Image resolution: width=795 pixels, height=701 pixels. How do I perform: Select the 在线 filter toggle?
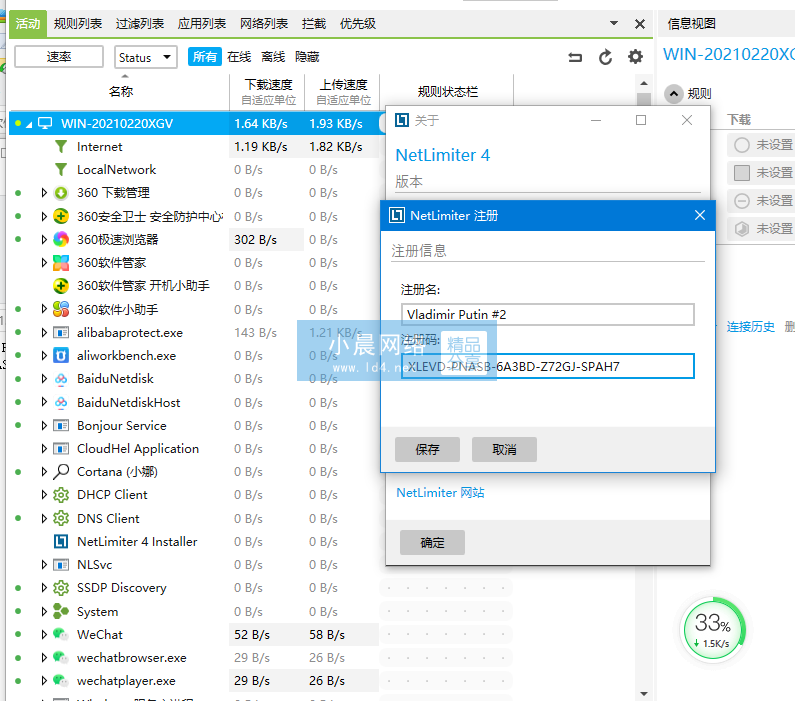pos(239,57)
